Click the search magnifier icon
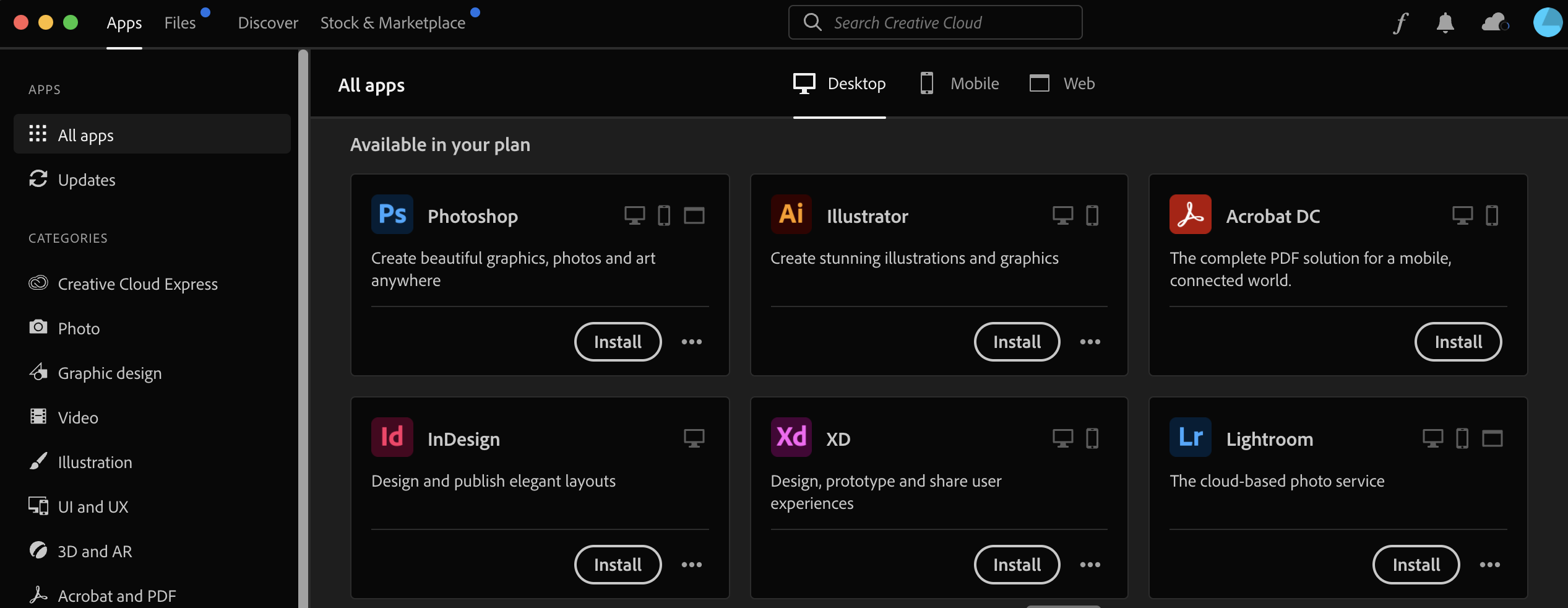 point(812,22)
